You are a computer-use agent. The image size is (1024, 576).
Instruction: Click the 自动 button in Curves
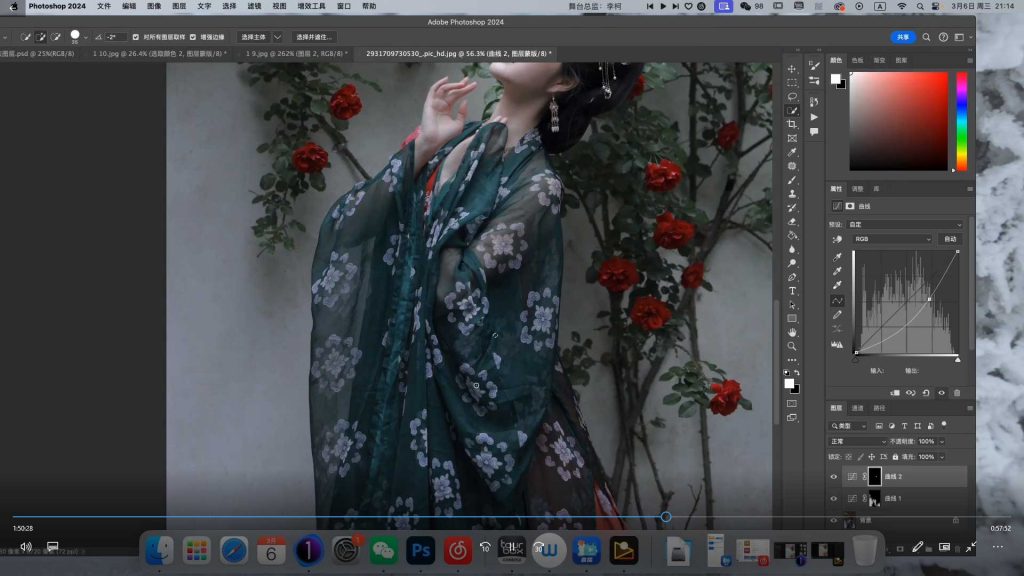[950, 239]
